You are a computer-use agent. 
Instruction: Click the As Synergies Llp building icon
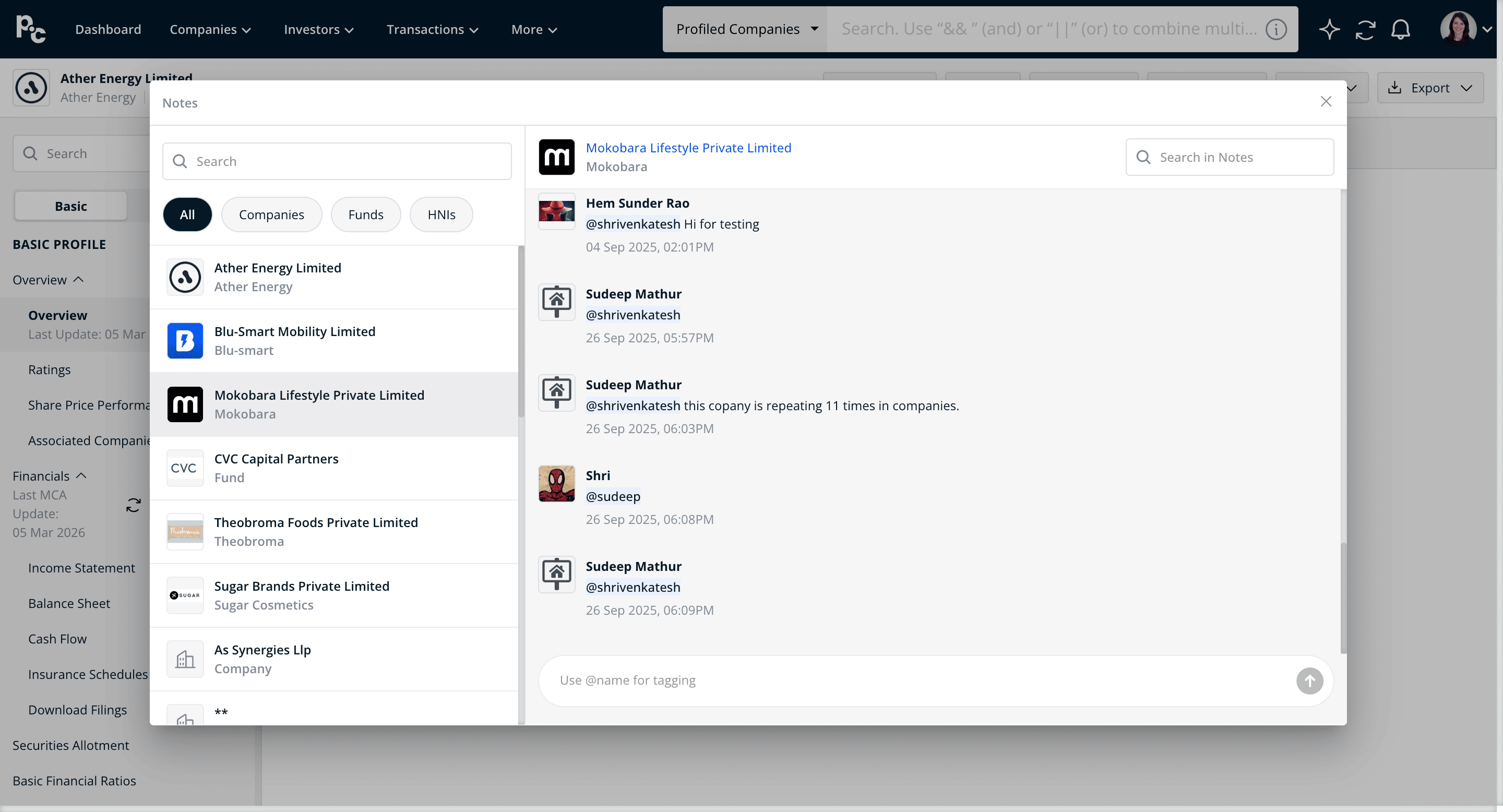[185, 659]
